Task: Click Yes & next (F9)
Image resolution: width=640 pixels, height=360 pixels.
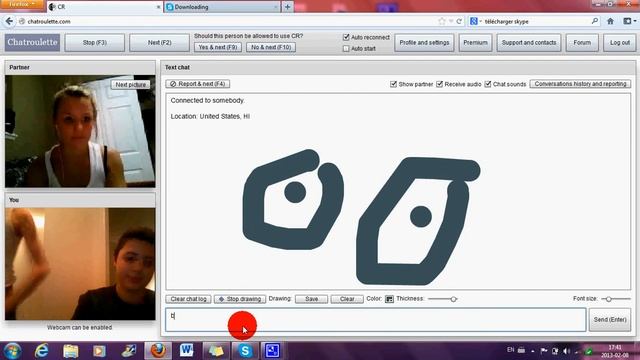Action: (218, 47)
